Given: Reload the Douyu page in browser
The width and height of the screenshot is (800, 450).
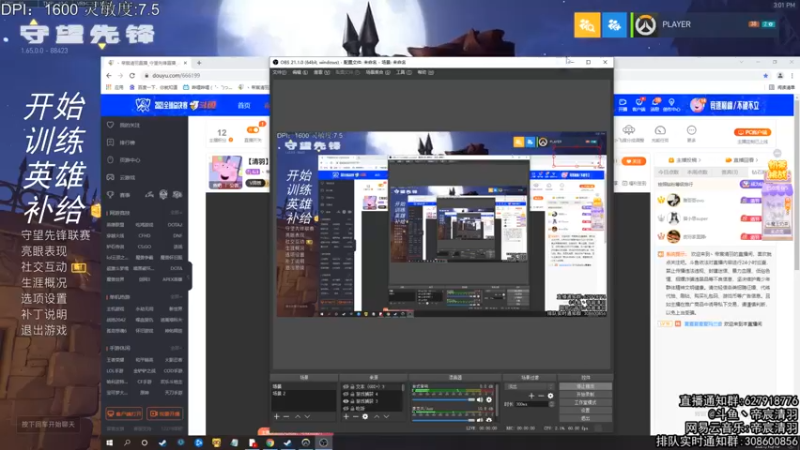Looking at the screenshot, I should (132, 76).
